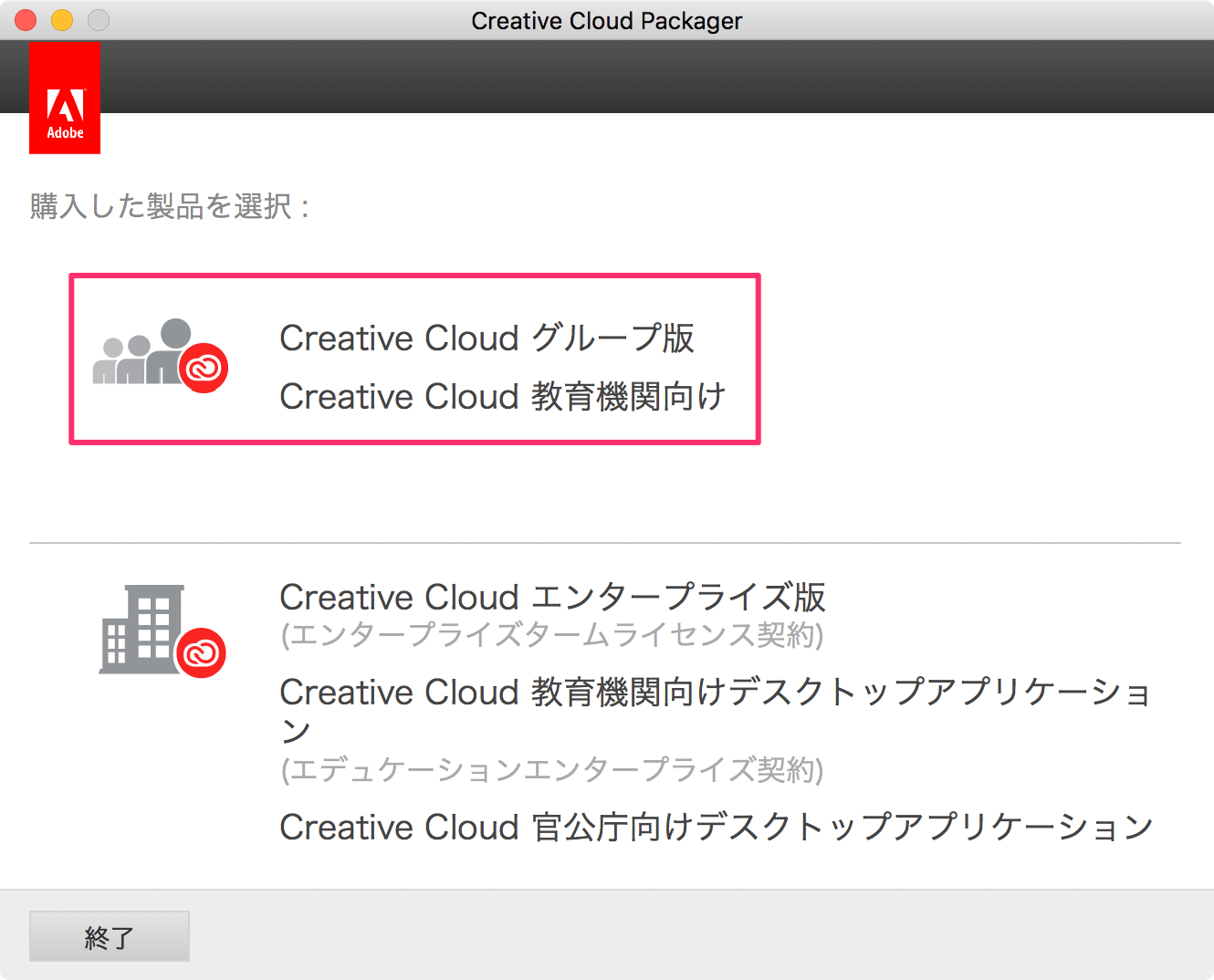Click the 購入した製品を選択 heading

click(170, 206)
